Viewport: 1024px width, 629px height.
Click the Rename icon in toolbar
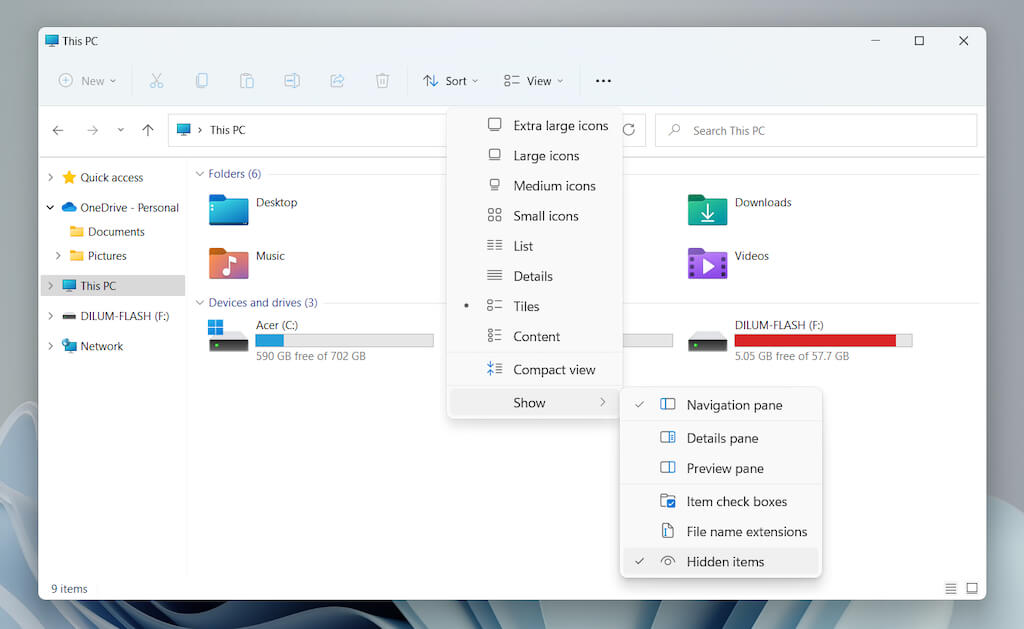[x=292, y=81]
